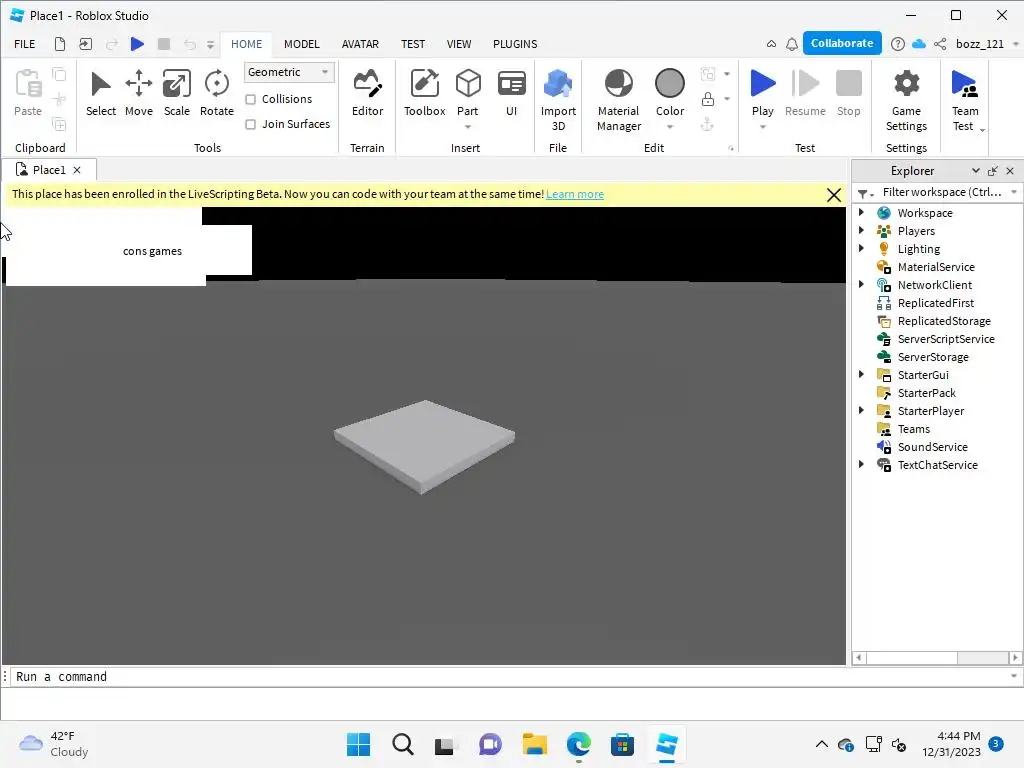Viewport: 1024px width, 768px height.
Task: Start the Play test
Action: pyautogui.click(x=762, y=91)
